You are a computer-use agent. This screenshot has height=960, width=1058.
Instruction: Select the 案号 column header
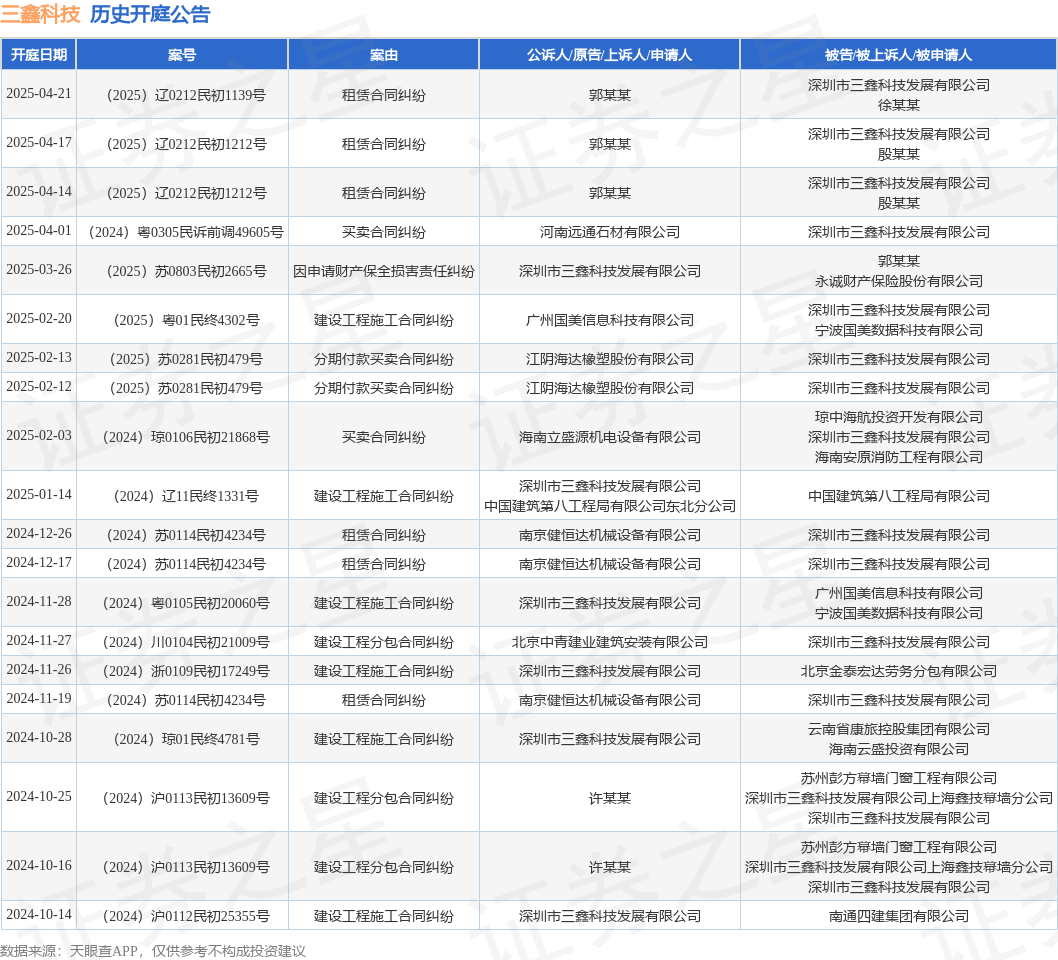(182, 55)
